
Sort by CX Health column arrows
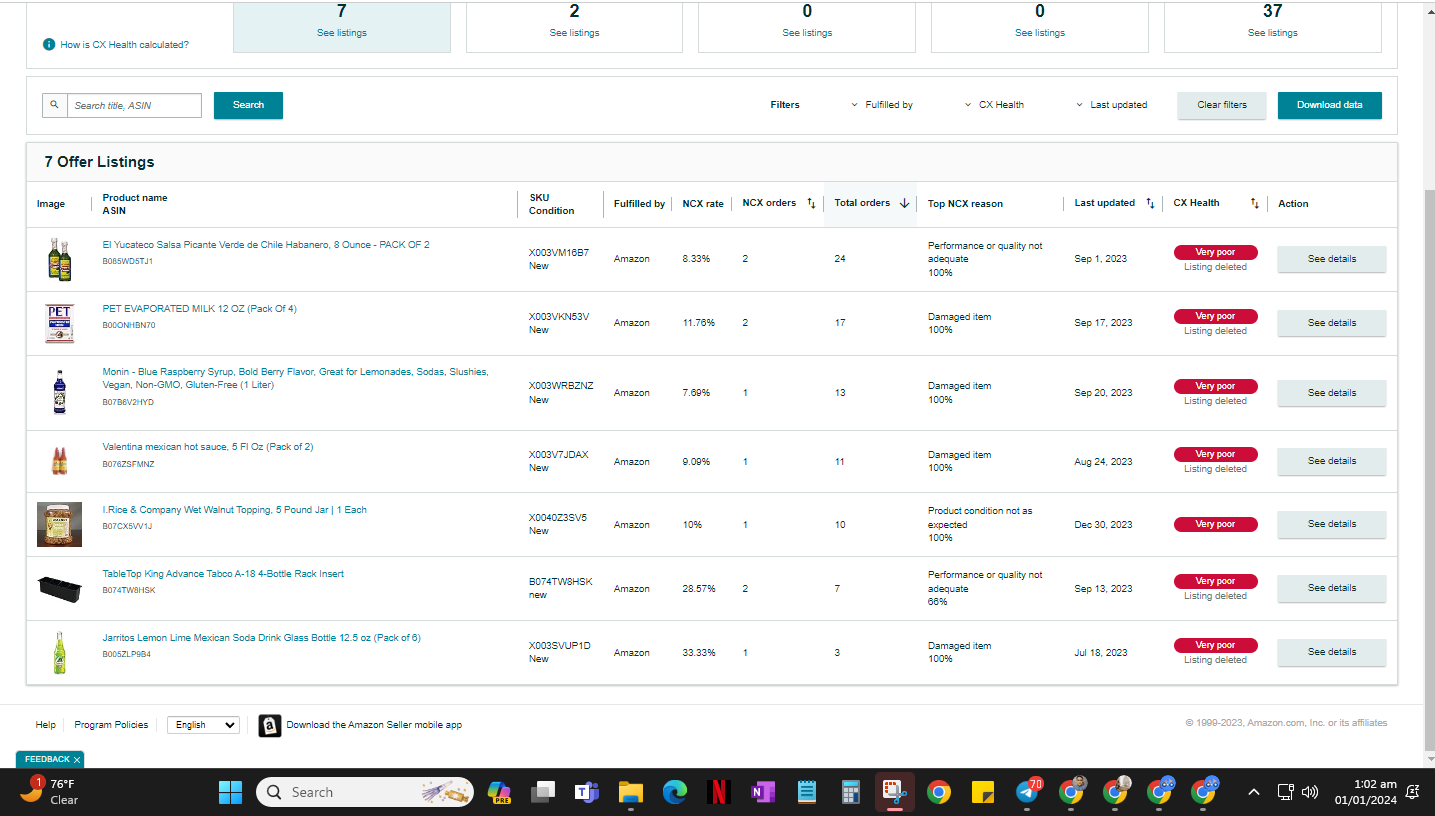[x=1255, y=204]
